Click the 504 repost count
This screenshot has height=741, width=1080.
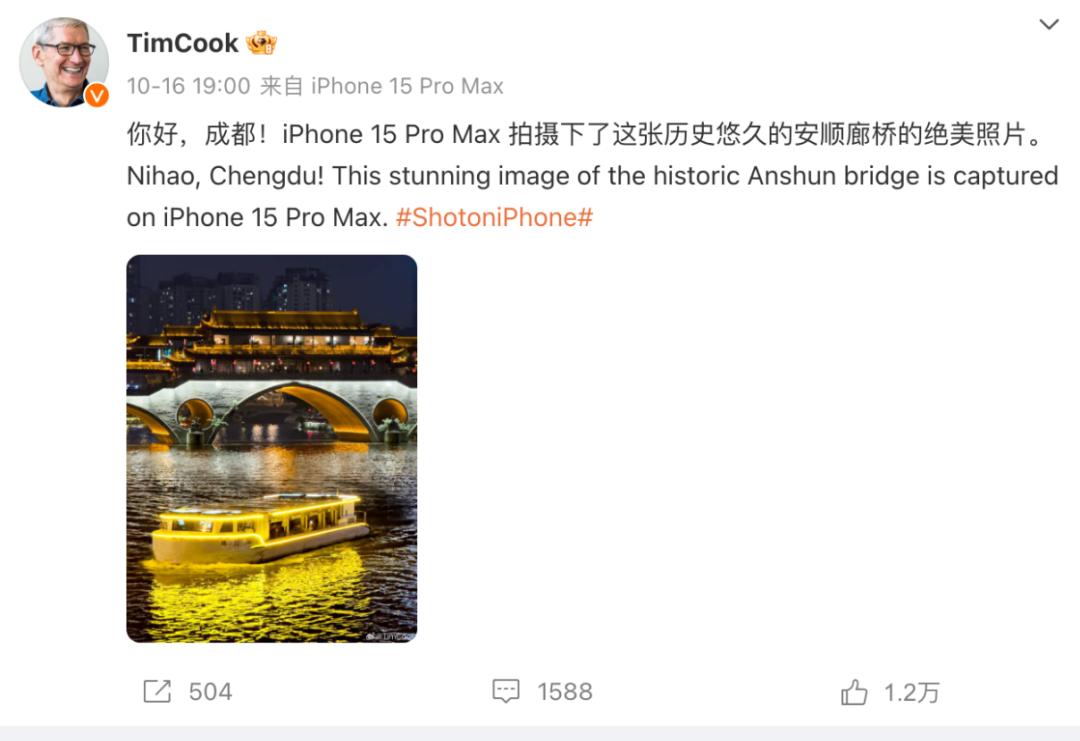[x=210, y=691]
